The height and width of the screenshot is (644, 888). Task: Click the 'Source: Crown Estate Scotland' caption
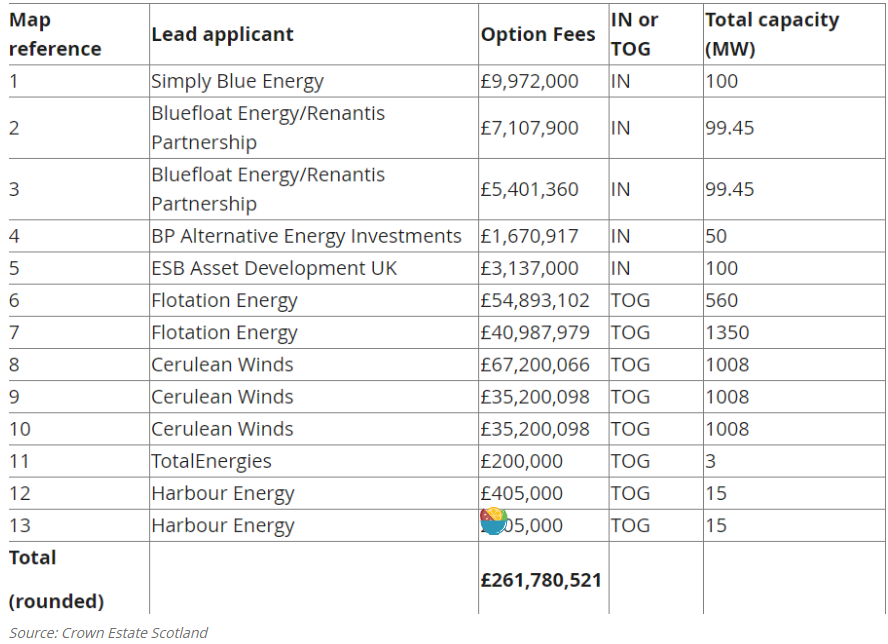(x=109, y=632)
